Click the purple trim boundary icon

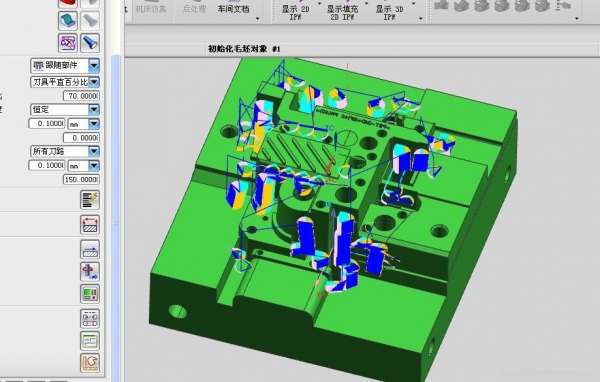[x=68, y=42]
